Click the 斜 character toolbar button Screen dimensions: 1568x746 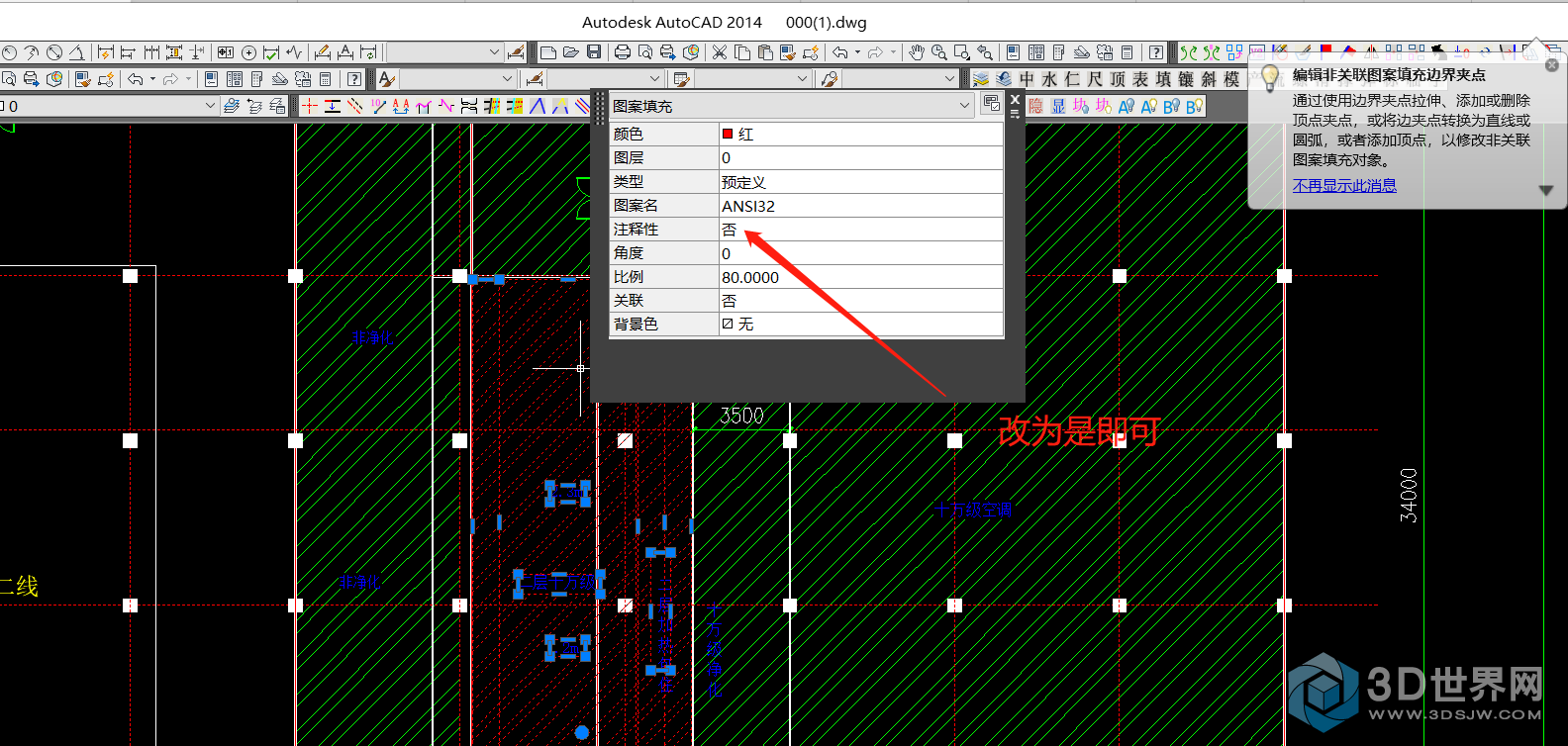(1209, 79)
